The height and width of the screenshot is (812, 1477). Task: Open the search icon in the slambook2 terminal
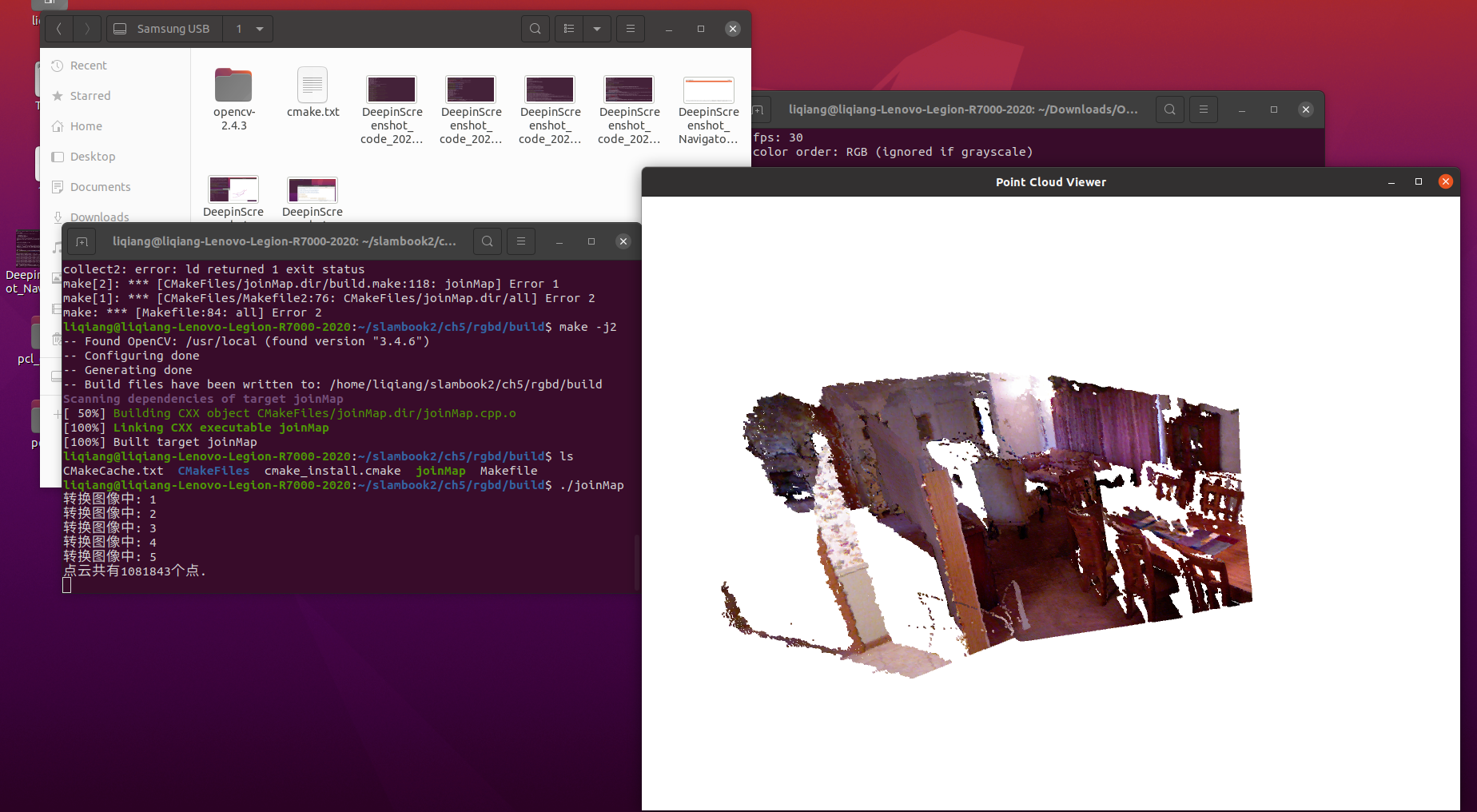488,241
